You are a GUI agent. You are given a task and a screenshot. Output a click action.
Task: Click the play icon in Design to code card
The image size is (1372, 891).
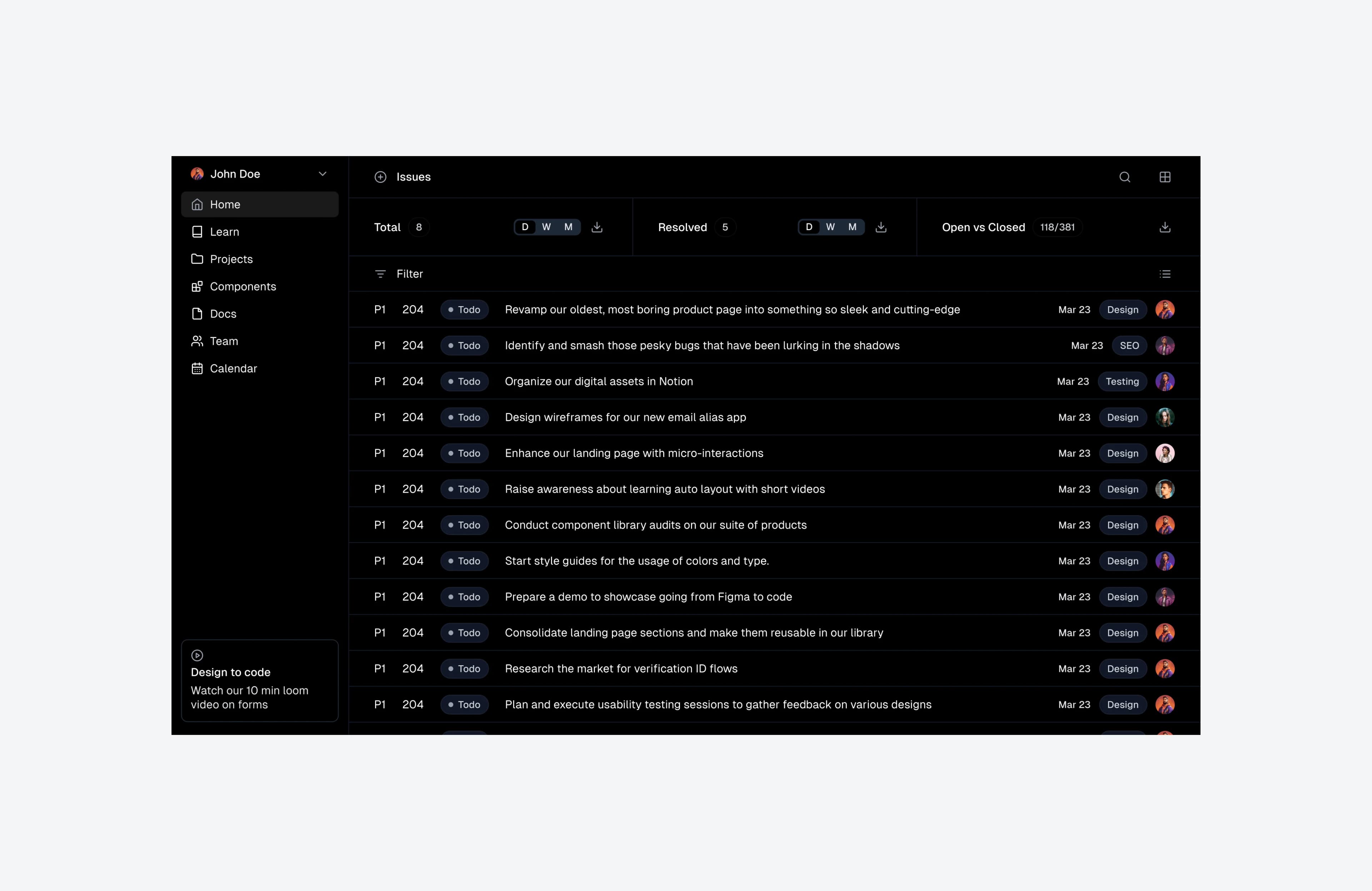click(x=197, y=655)
